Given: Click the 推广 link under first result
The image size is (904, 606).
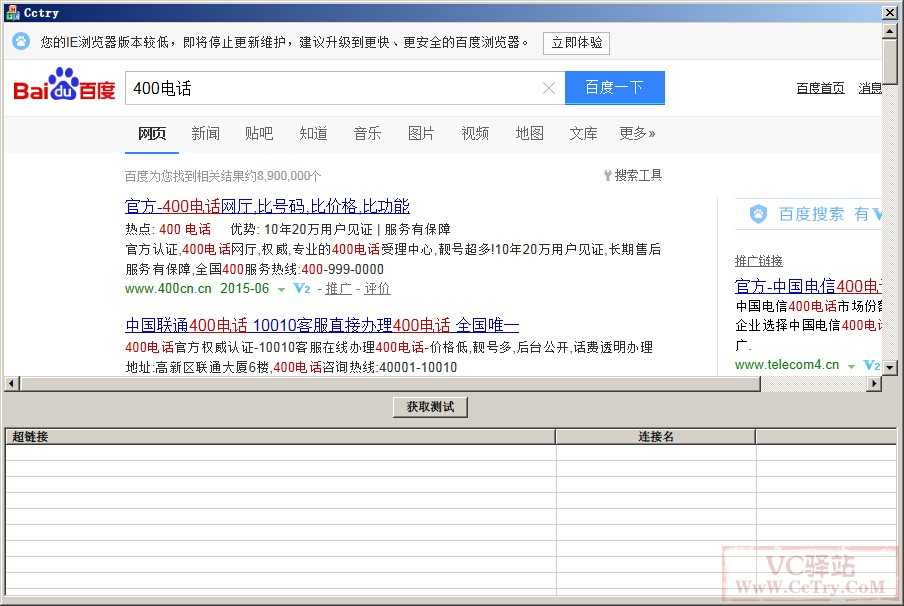Looking at the screenshot, I should click(x=338, y=288).
